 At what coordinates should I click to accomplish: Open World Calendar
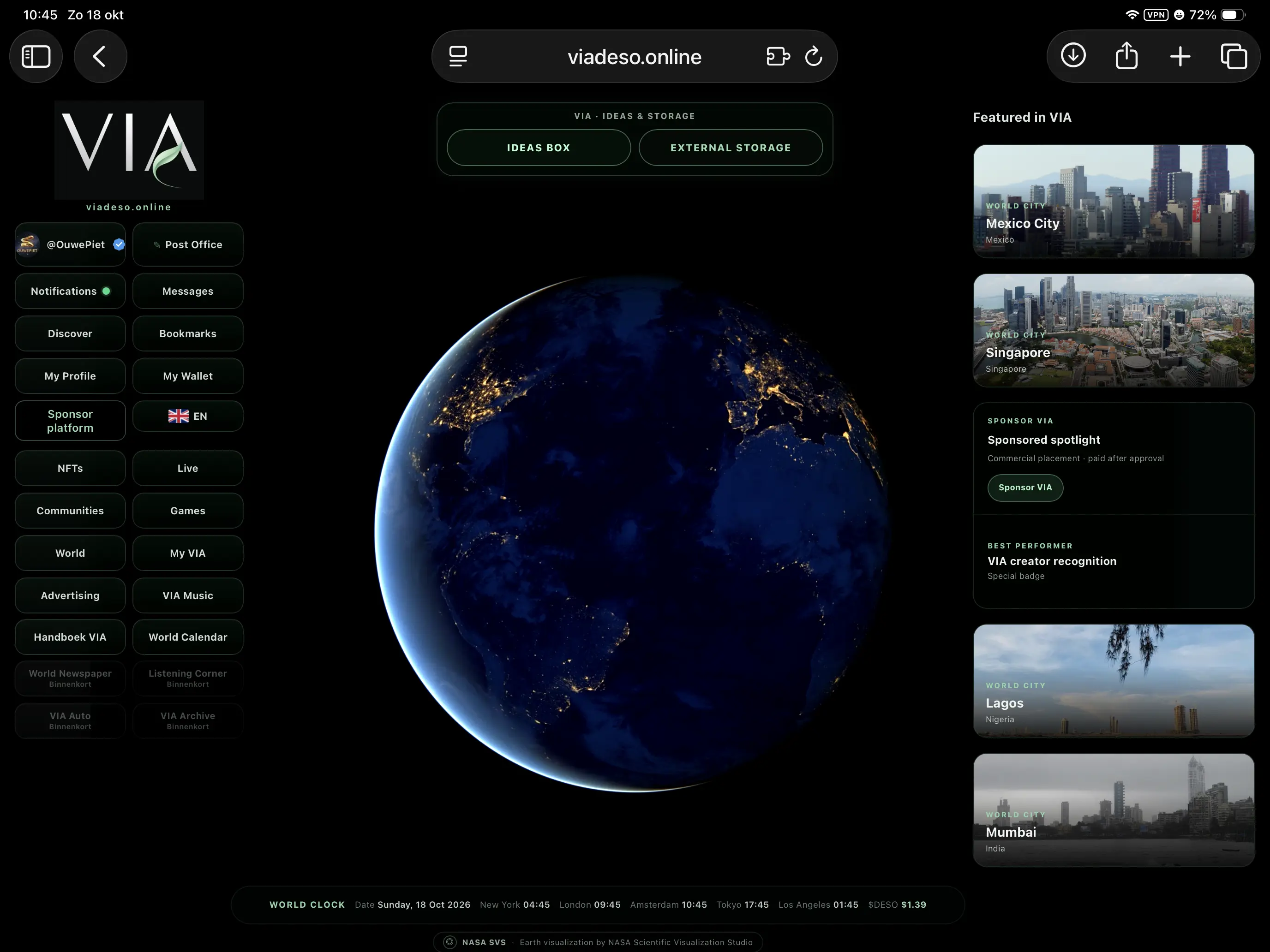click(x=188, y=637)
